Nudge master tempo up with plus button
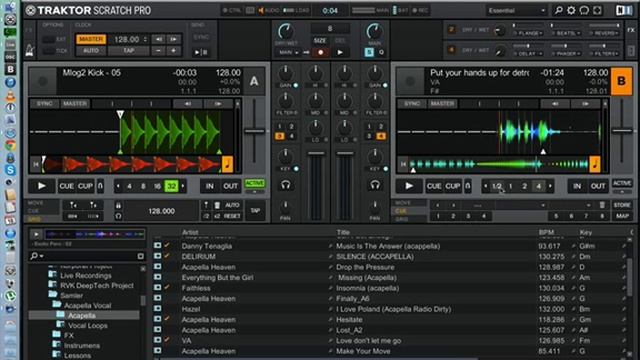Viewport: 640px width, 360px height. point(173,51)
